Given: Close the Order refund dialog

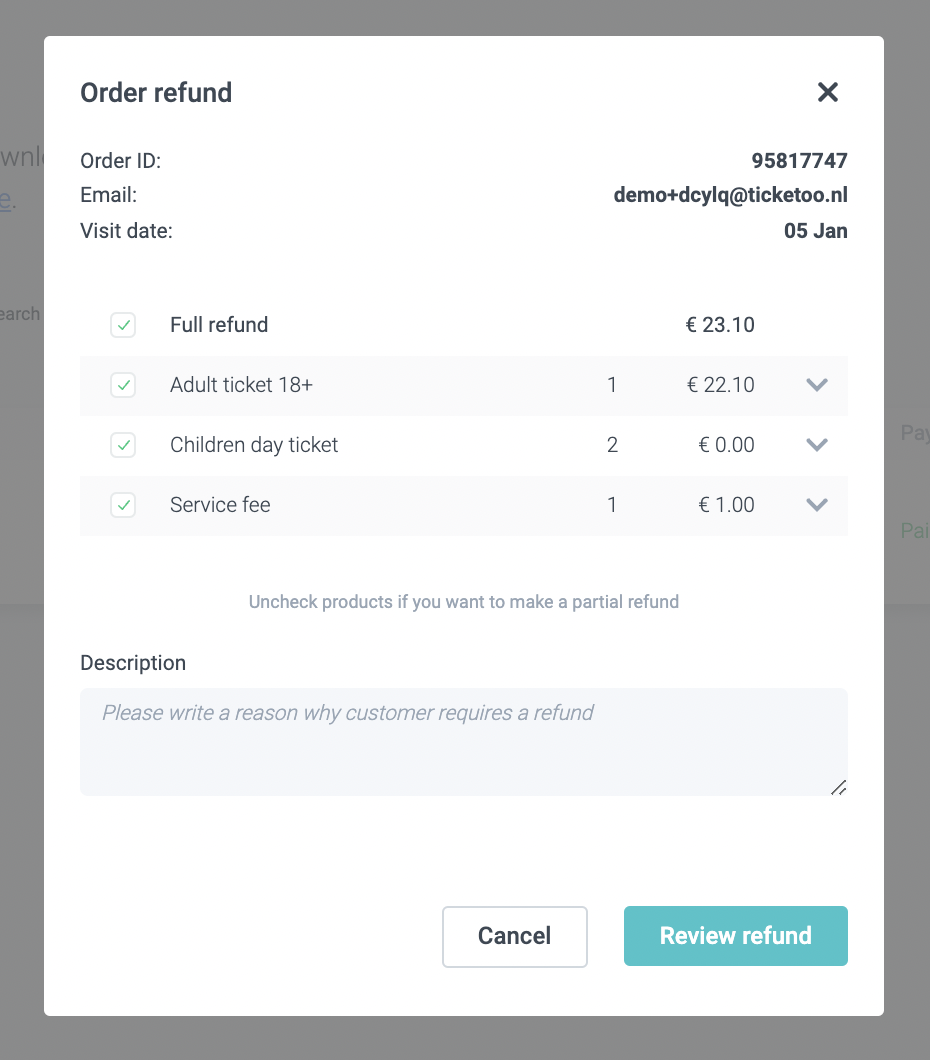Looking at the screenshot, I should click(x=827, y=93).
